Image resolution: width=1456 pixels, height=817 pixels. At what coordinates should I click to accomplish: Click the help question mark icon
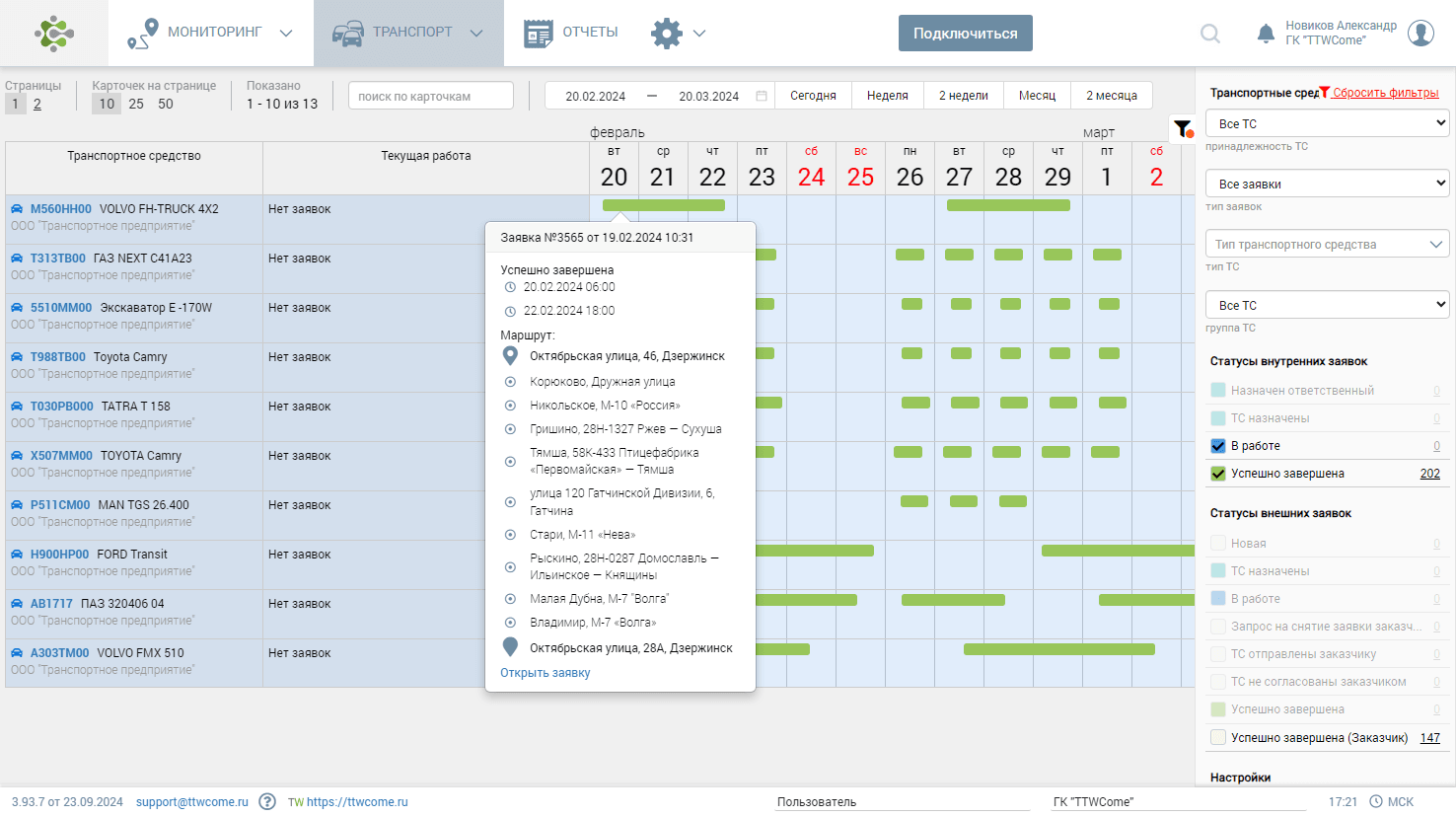point(267,801)
